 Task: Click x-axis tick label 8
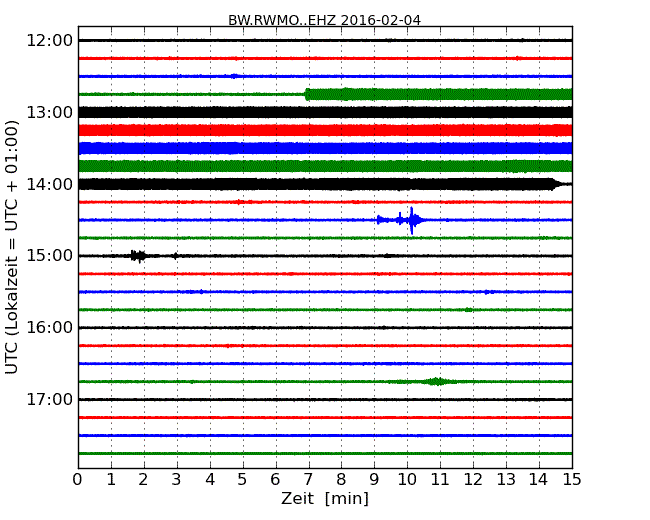[x=341, y=480]
